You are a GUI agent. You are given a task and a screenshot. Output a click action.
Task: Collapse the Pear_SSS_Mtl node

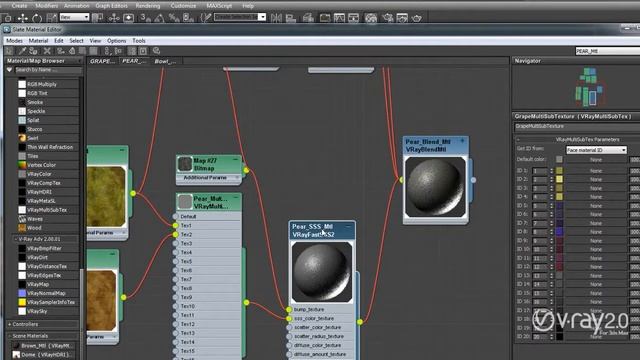348,226
